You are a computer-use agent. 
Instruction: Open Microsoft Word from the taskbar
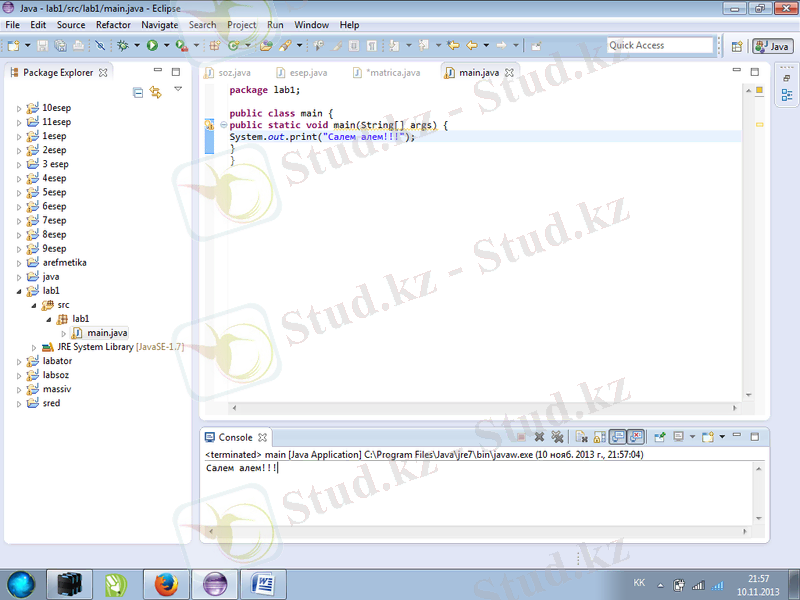tap(263, 585)
